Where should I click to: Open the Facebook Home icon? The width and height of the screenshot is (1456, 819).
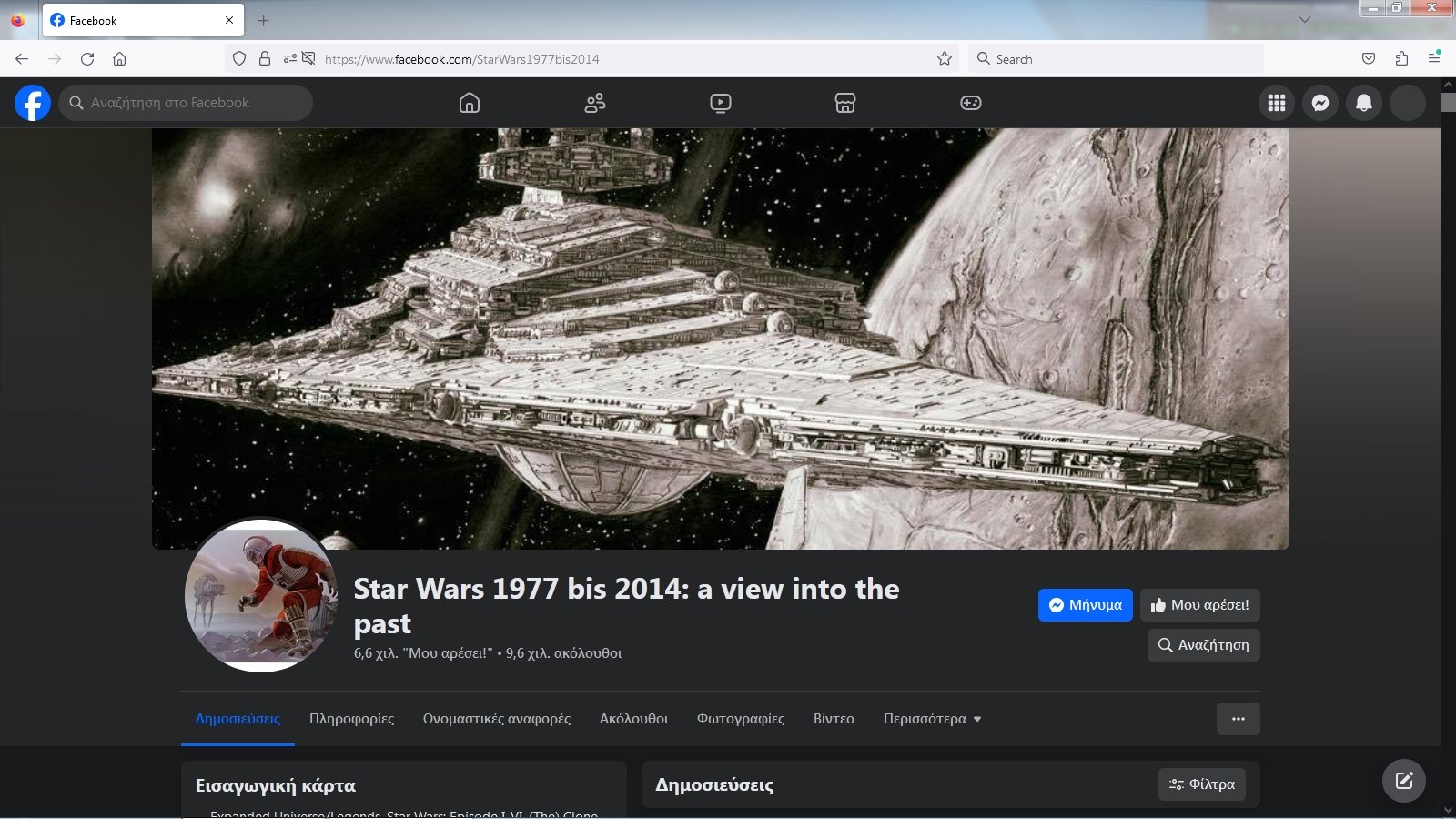pyautogui.click(x=470, y=103)
